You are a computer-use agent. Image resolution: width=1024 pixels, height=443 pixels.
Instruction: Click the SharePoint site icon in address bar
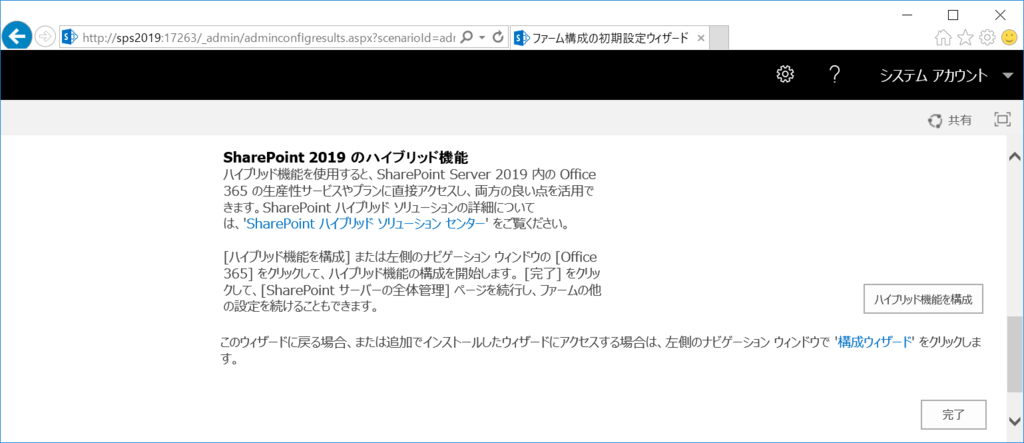70,37
